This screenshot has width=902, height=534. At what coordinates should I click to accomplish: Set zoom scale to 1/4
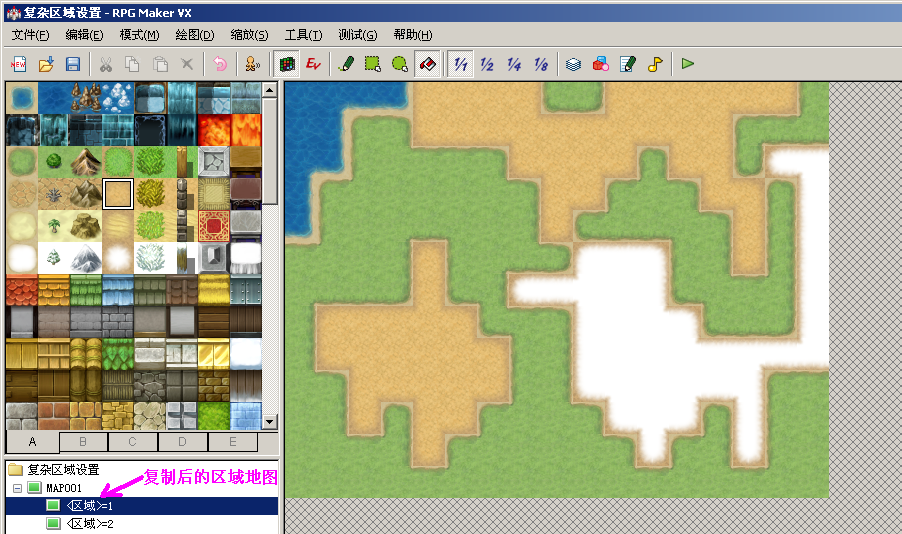pyautogui.click(x=514, y=64)
